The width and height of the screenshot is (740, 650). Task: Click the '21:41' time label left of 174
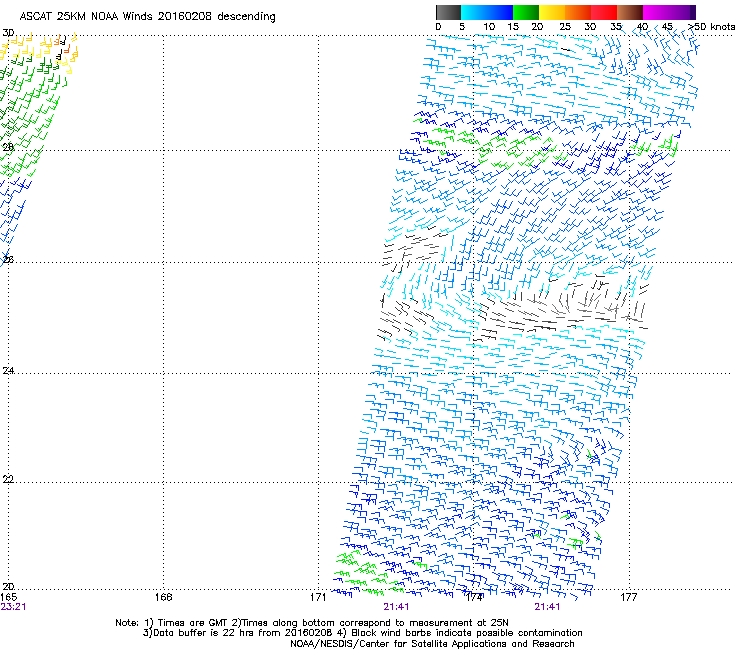pyautogui.click(x=396, y=607)
